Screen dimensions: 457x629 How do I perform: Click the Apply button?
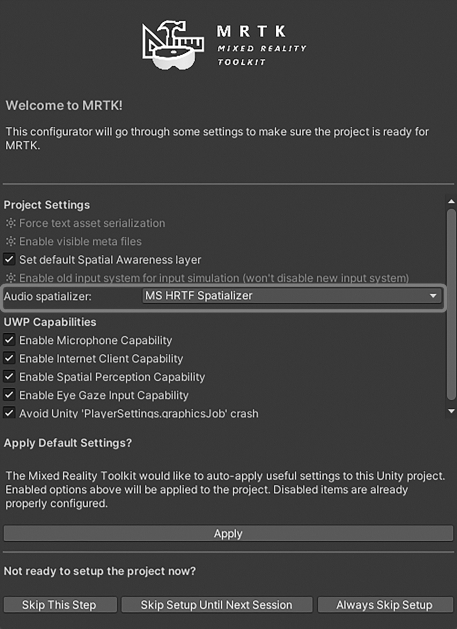pos(228,534)
